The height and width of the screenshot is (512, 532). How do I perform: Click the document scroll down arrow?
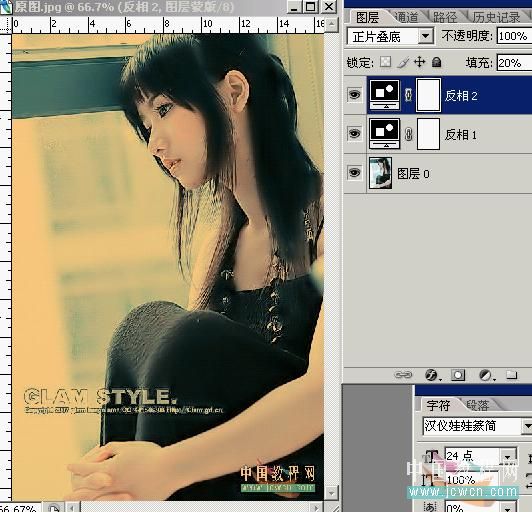click(x=332, y=492)
